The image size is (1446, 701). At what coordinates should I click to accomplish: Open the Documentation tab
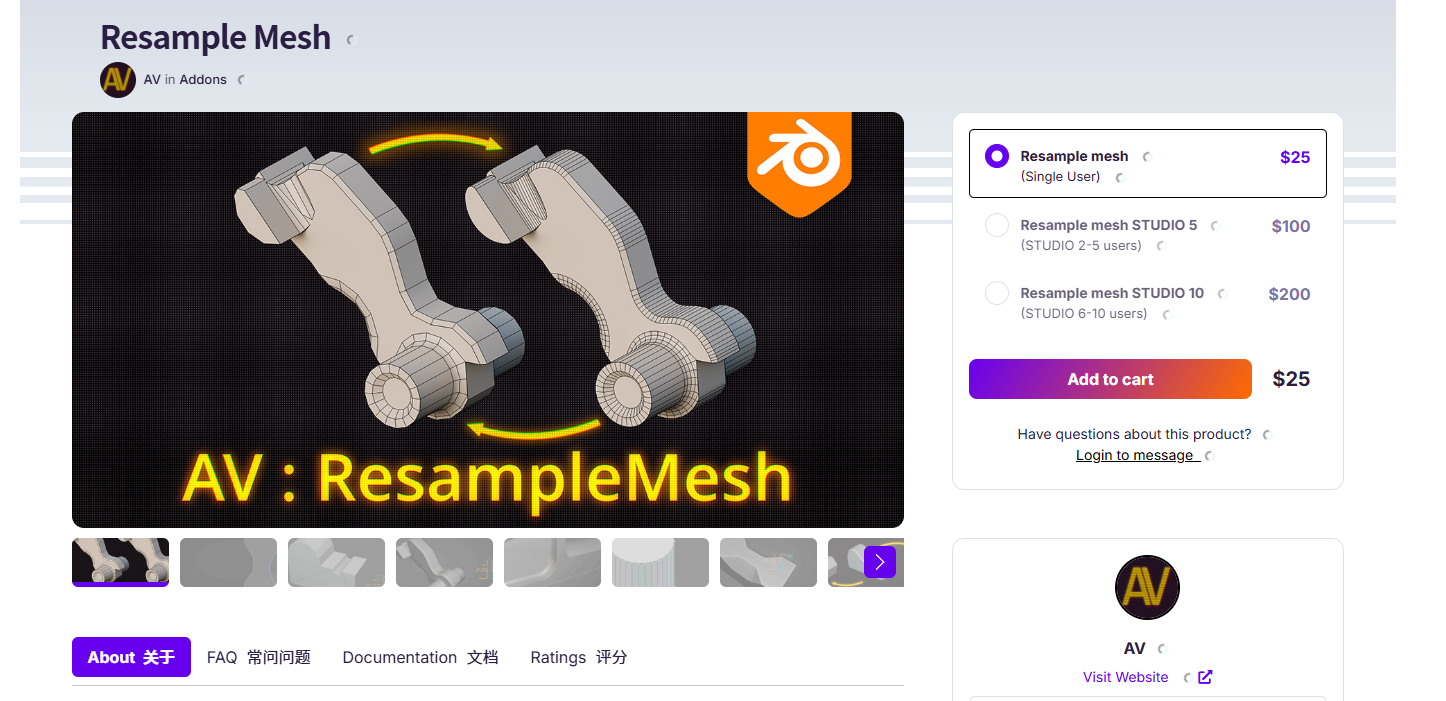point(420,657)
